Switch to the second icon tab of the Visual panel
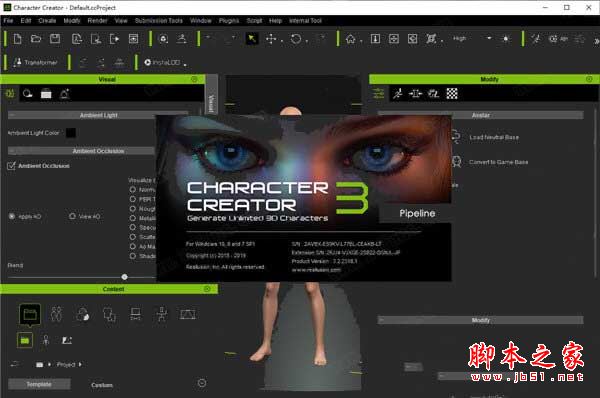Image resolution: width=600 pixels, height=398 pixels. pyautogui.click(x=28, y=93)
